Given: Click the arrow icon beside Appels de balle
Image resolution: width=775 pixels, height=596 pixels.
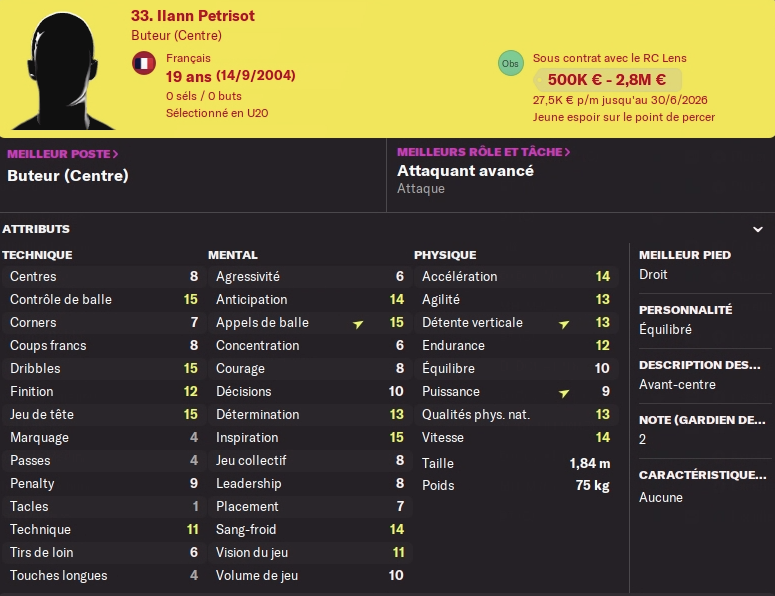Looking at the screenshot, I should [x=358, y=323].
